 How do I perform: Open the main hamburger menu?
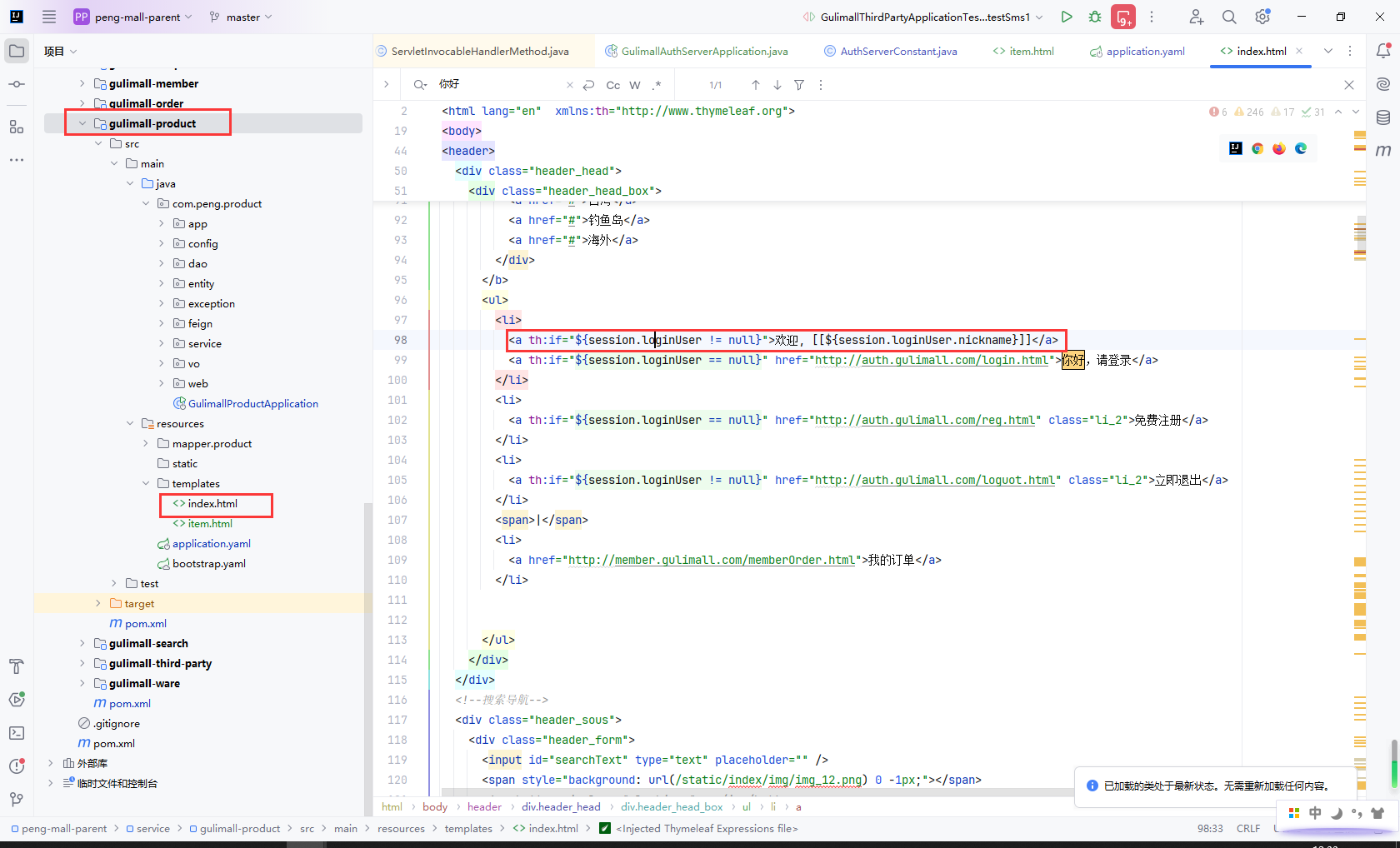pos(49,17)
